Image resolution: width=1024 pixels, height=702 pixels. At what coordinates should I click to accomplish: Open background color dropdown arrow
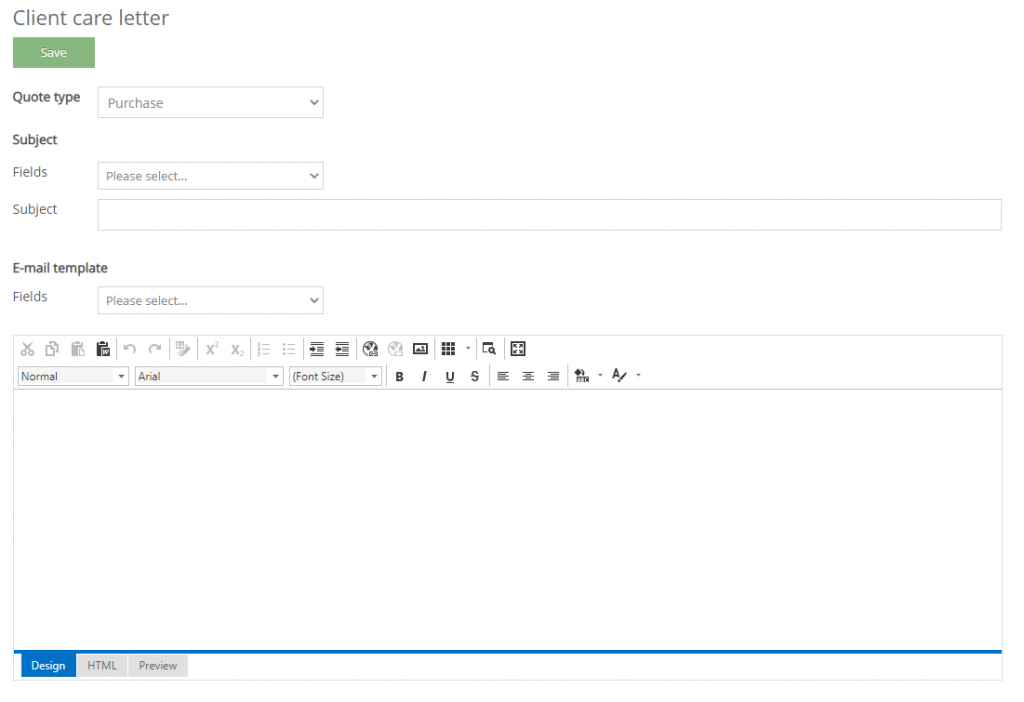(x=600, y=375)
